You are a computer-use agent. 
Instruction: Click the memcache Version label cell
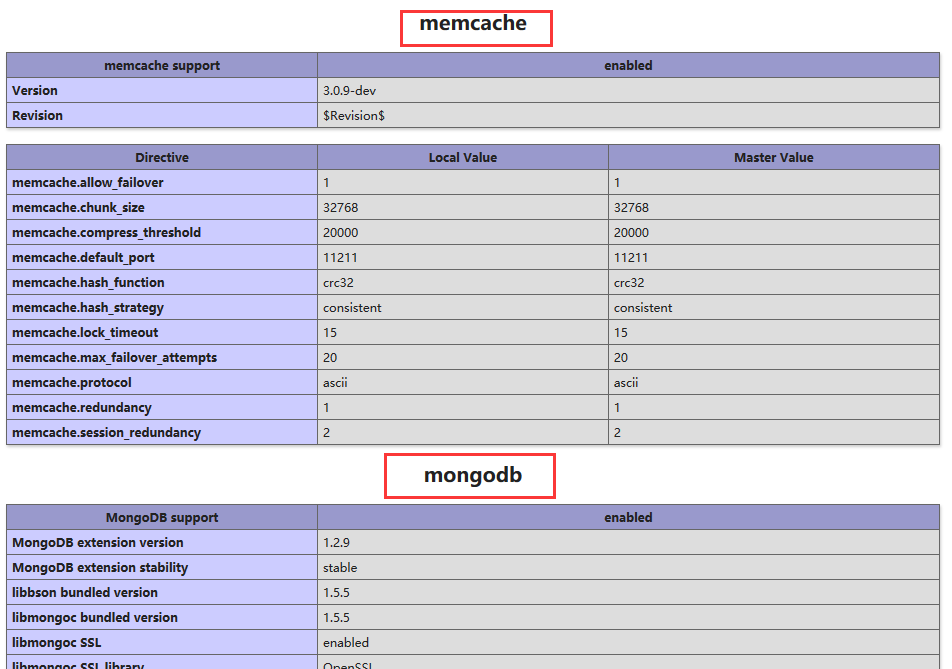coord(162,90)
